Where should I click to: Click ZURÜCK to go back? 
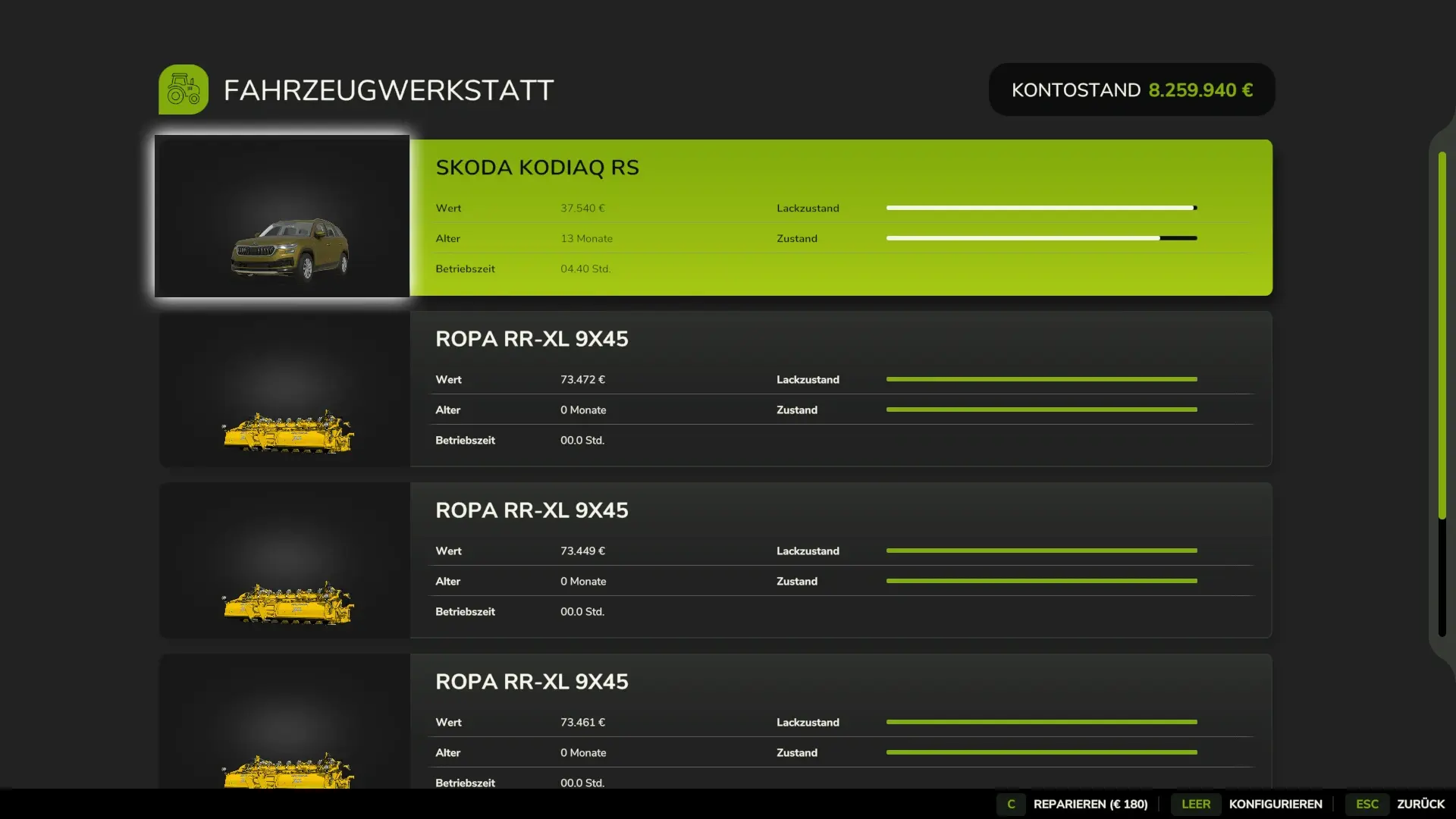click(1420, 804)
